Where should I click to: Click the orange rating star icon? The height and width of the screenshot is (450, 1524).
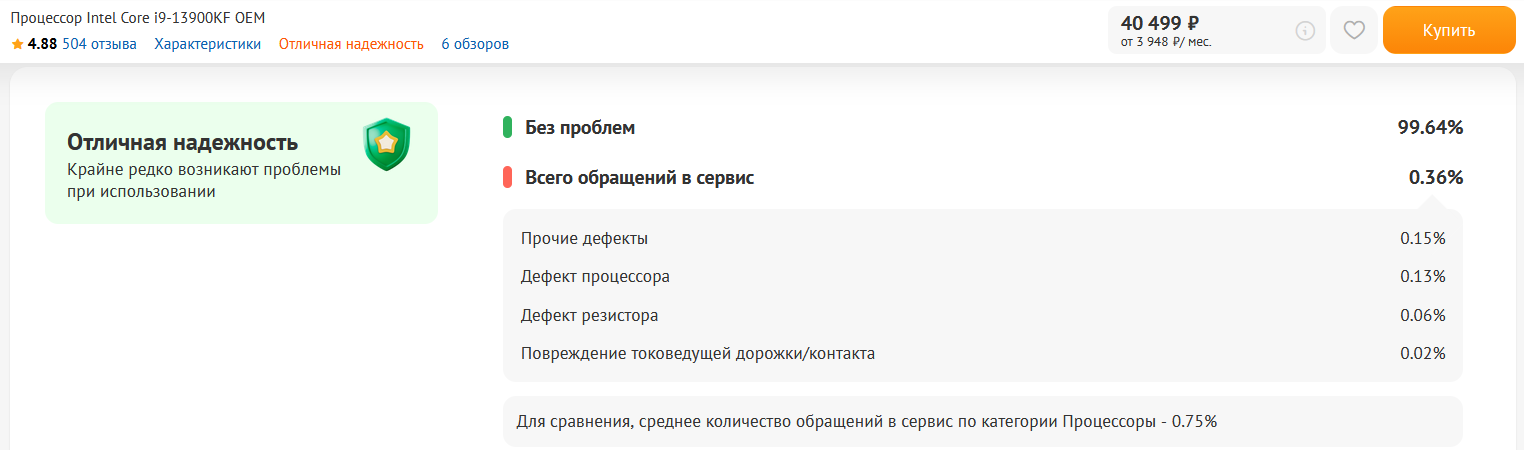coord(17,44)
